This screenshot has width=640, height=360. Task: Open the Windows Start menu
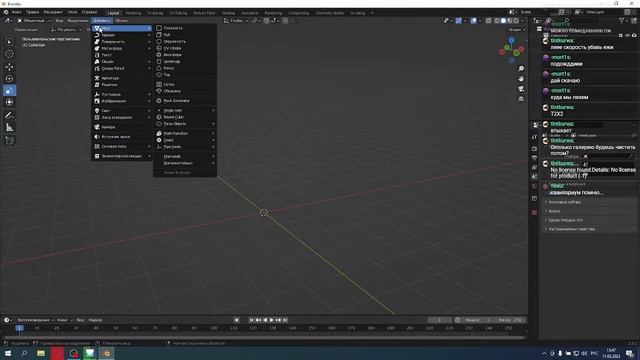coord(8,353)
